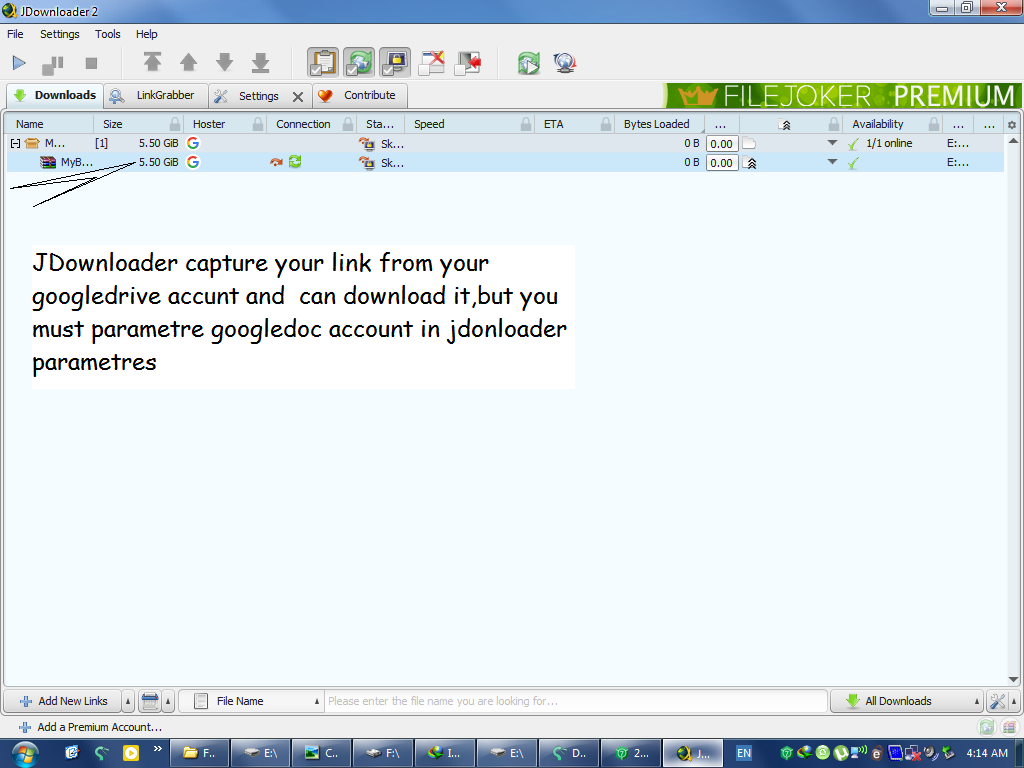This screenshot has height=768, width=1024.
Task: Toggle lock on the Availability column
Action: [934, 124]
